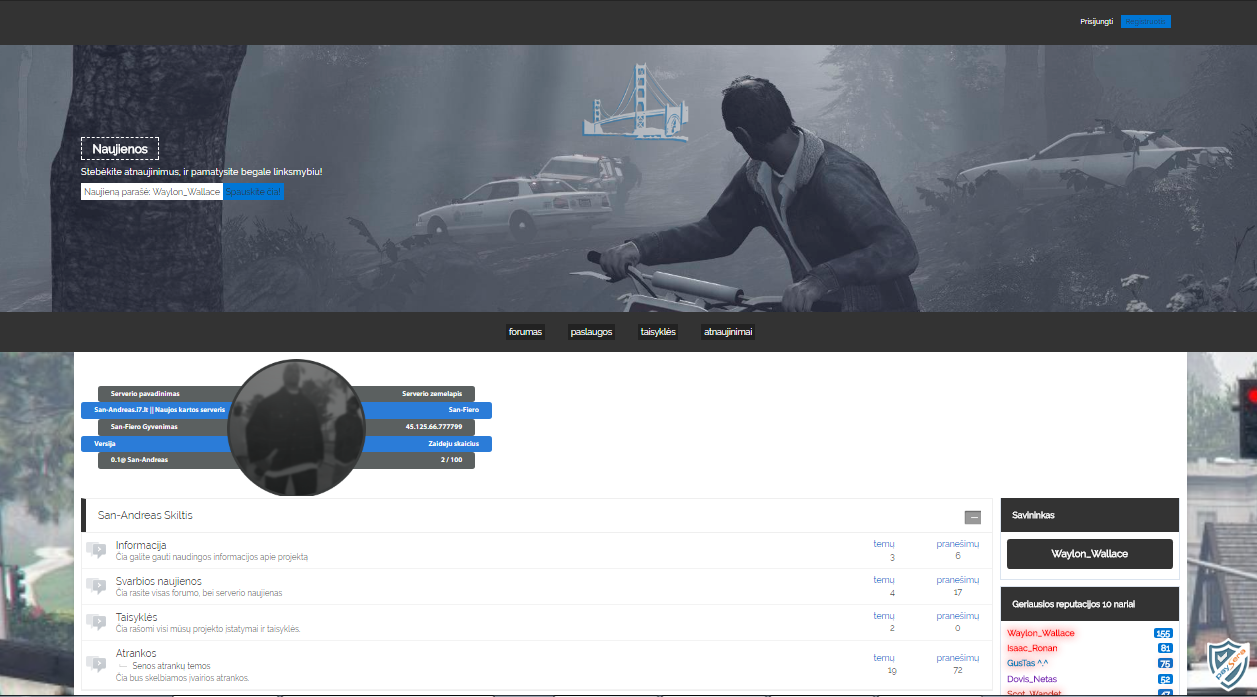Open Isaac_Ronan in the reputation list

(1032, 648)
